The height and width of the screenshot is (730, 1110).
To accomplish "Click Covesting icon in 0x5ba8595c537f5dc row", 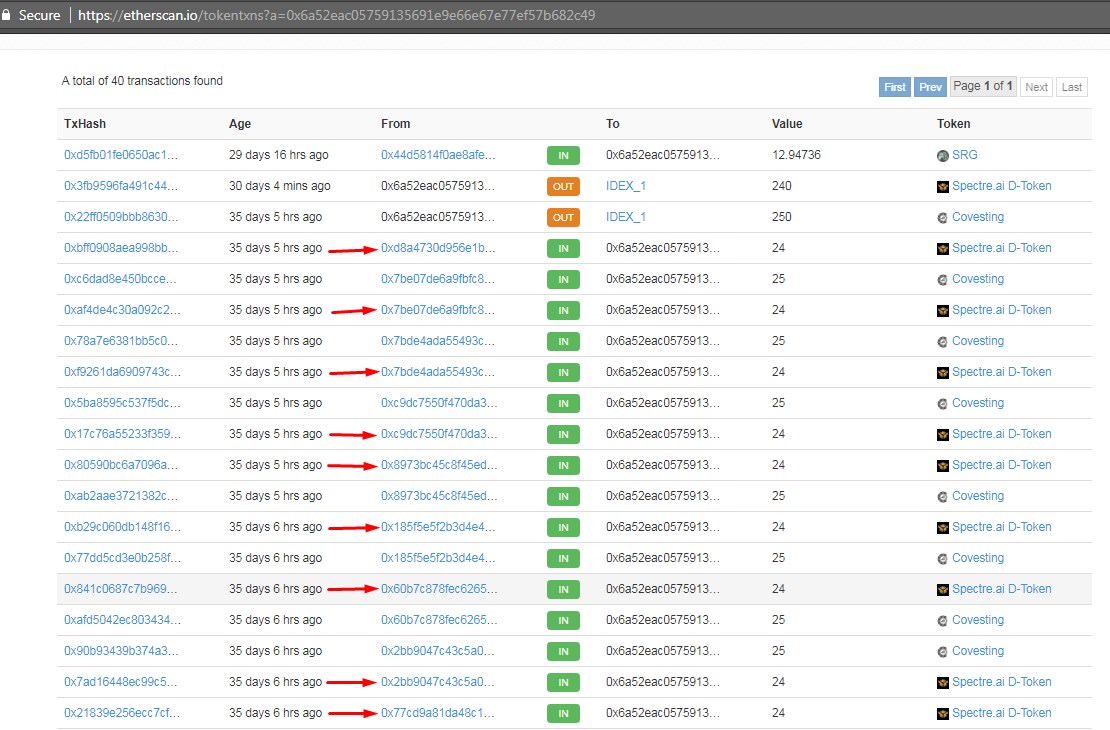I will tap(942, 404).
